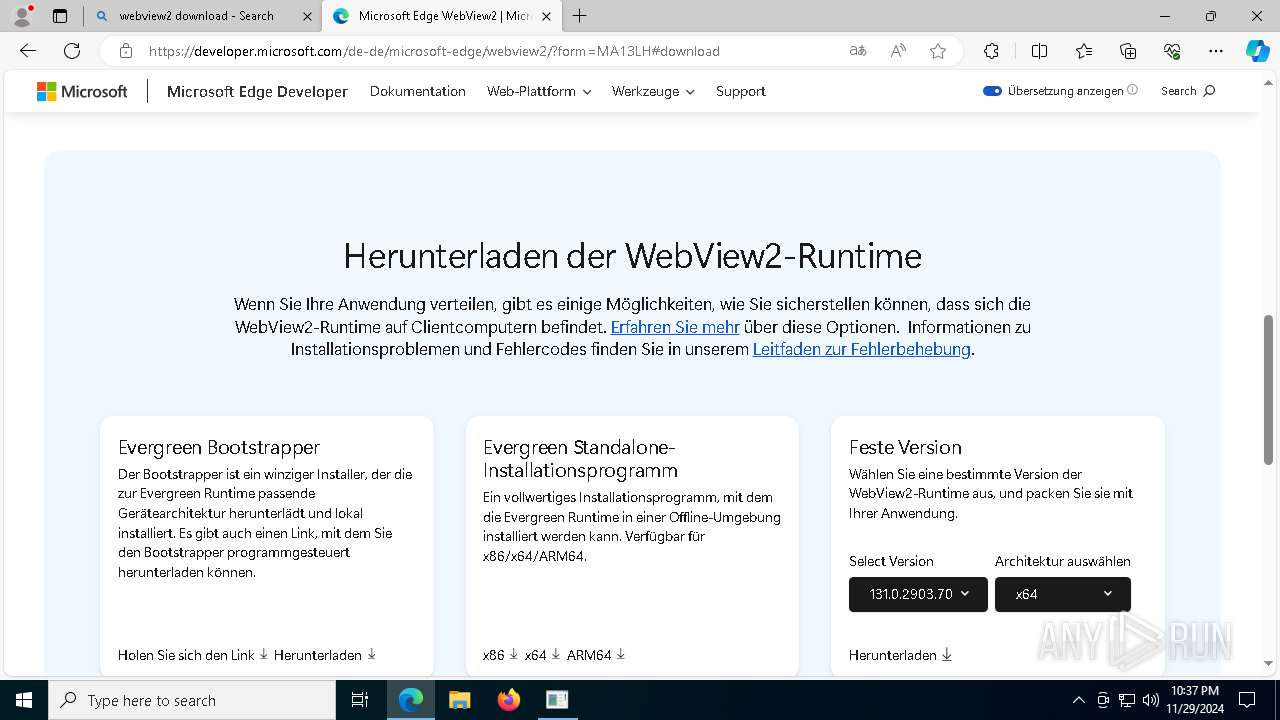
Task: Expand the Web-Plattform menu
Action: (539, 91)
